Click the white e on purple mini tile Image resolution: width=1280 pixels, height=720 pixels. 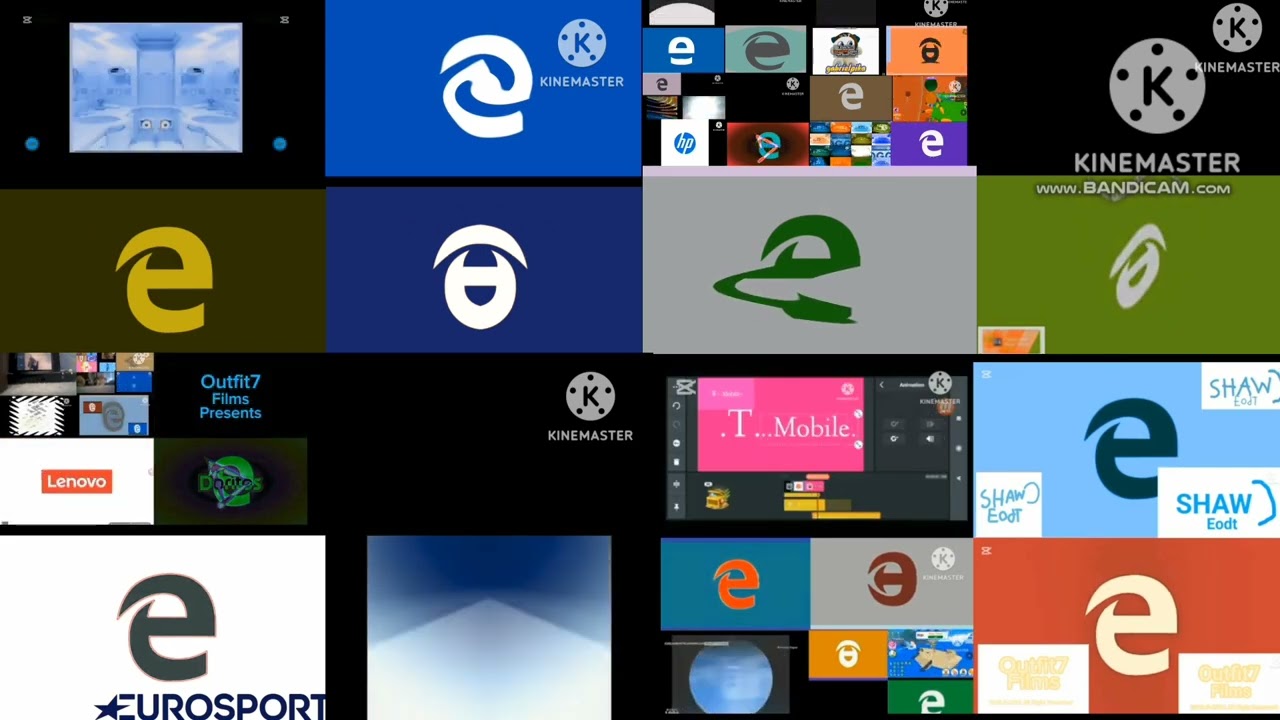click(x=929, y=144)
